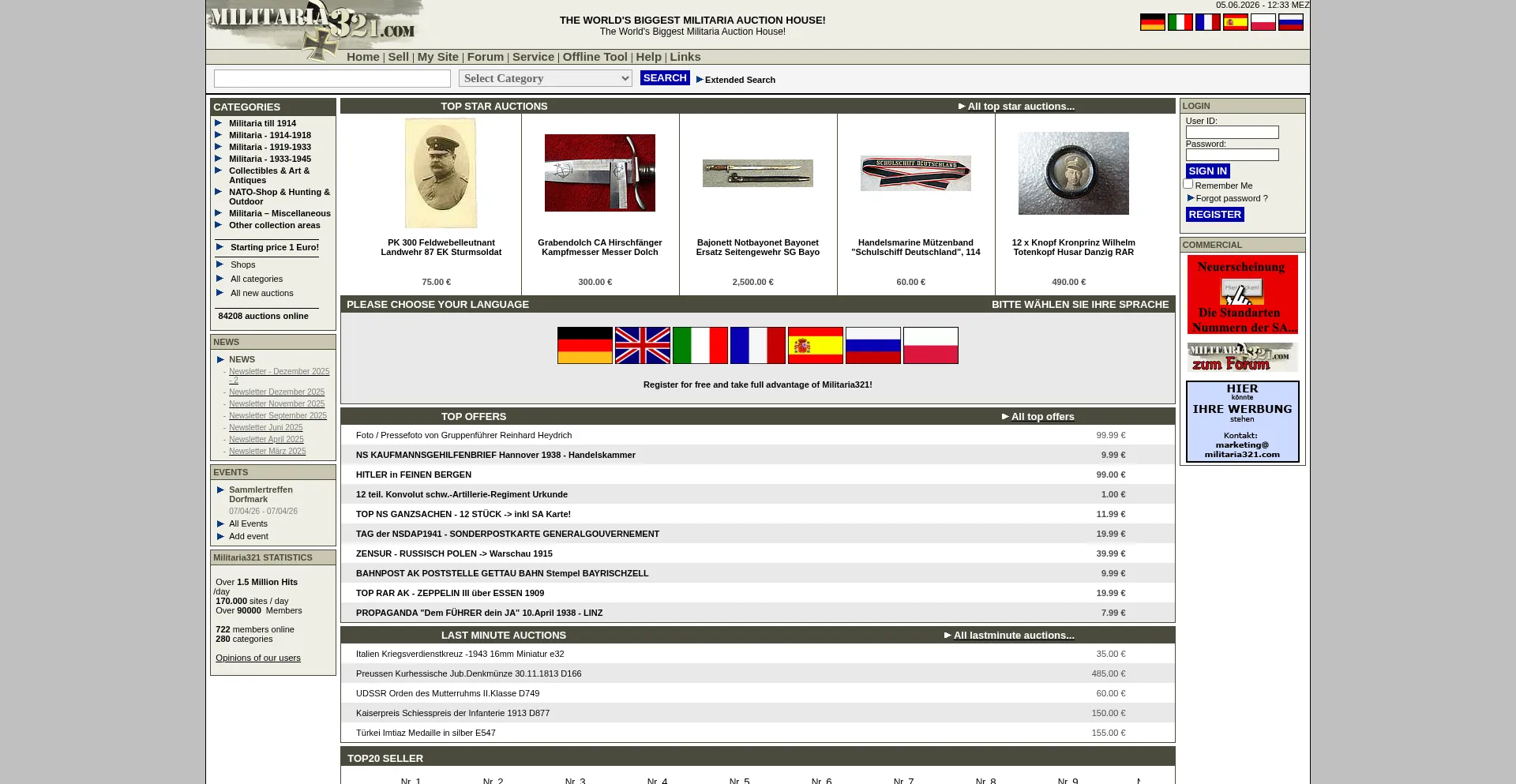The height and width of the screenshot is (784, 1516).
Task: View PK 300 Feldwebelleutnant photo thumbnail
Action: pos(441,173)
